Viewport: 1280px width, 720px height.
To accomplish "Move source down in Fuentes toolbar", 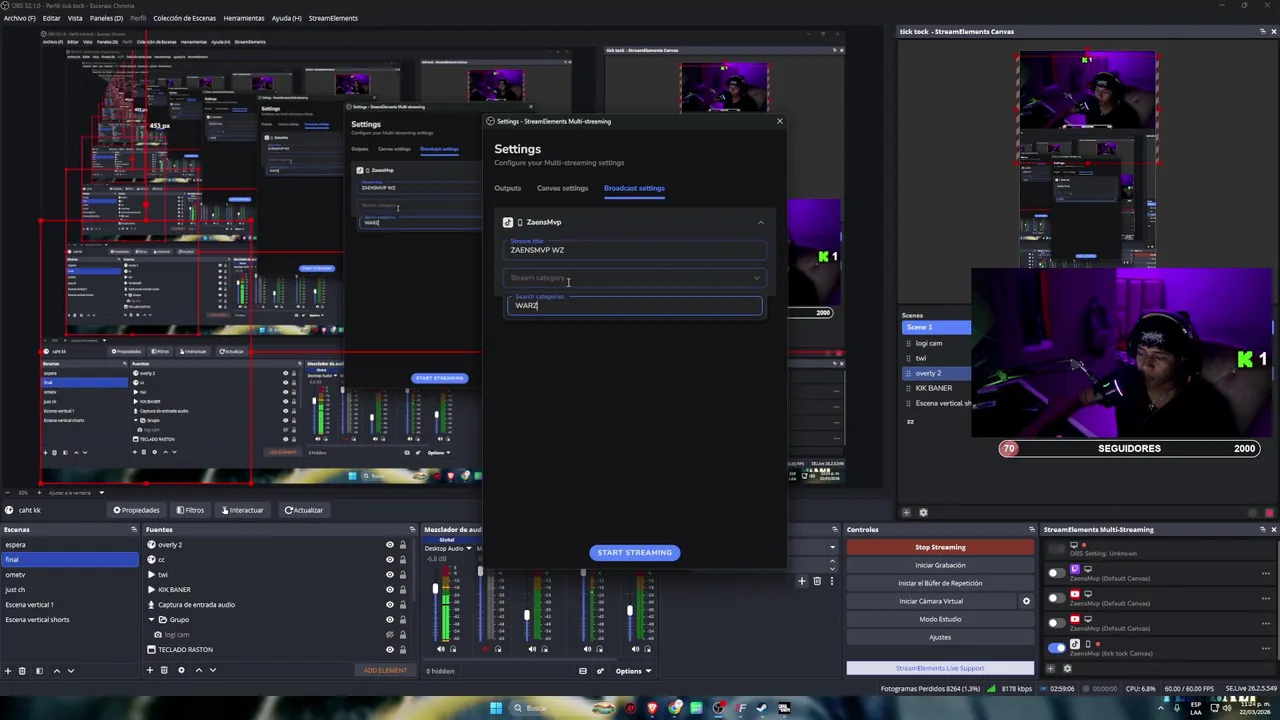I will tap(212, 670).
